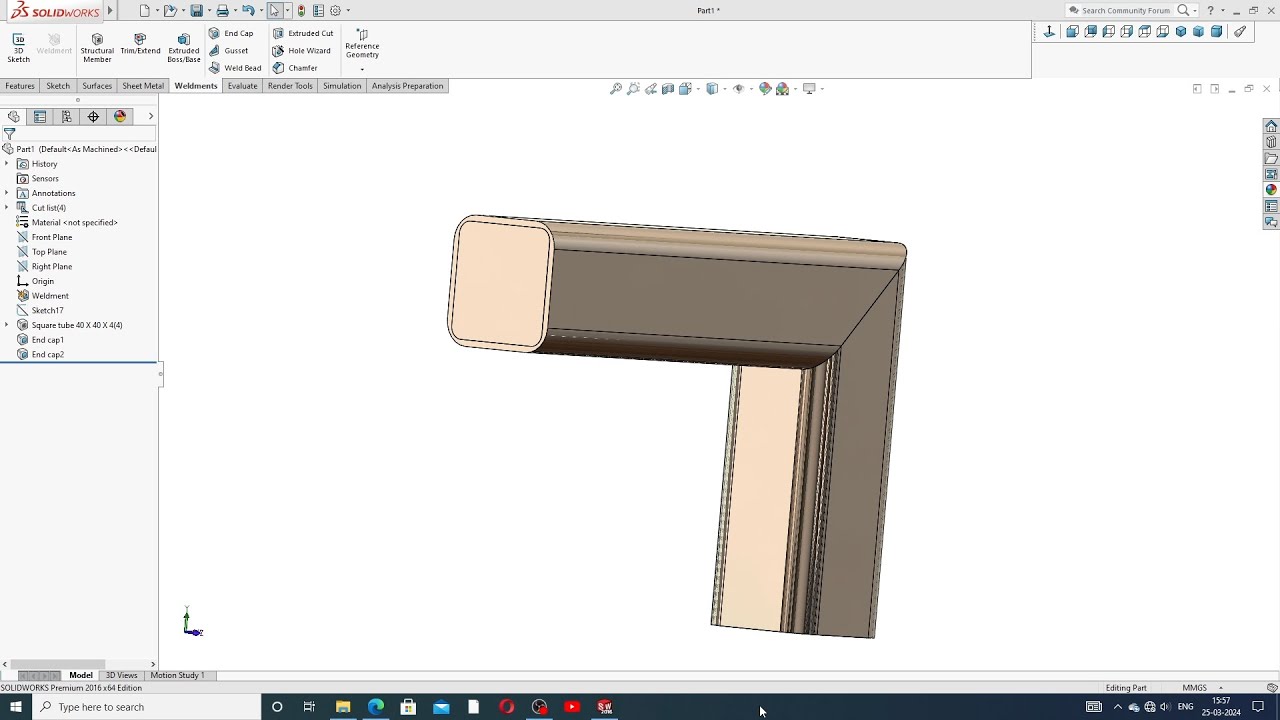
Task: Open the DisplayManager color-ball tab
Action: 120,117
